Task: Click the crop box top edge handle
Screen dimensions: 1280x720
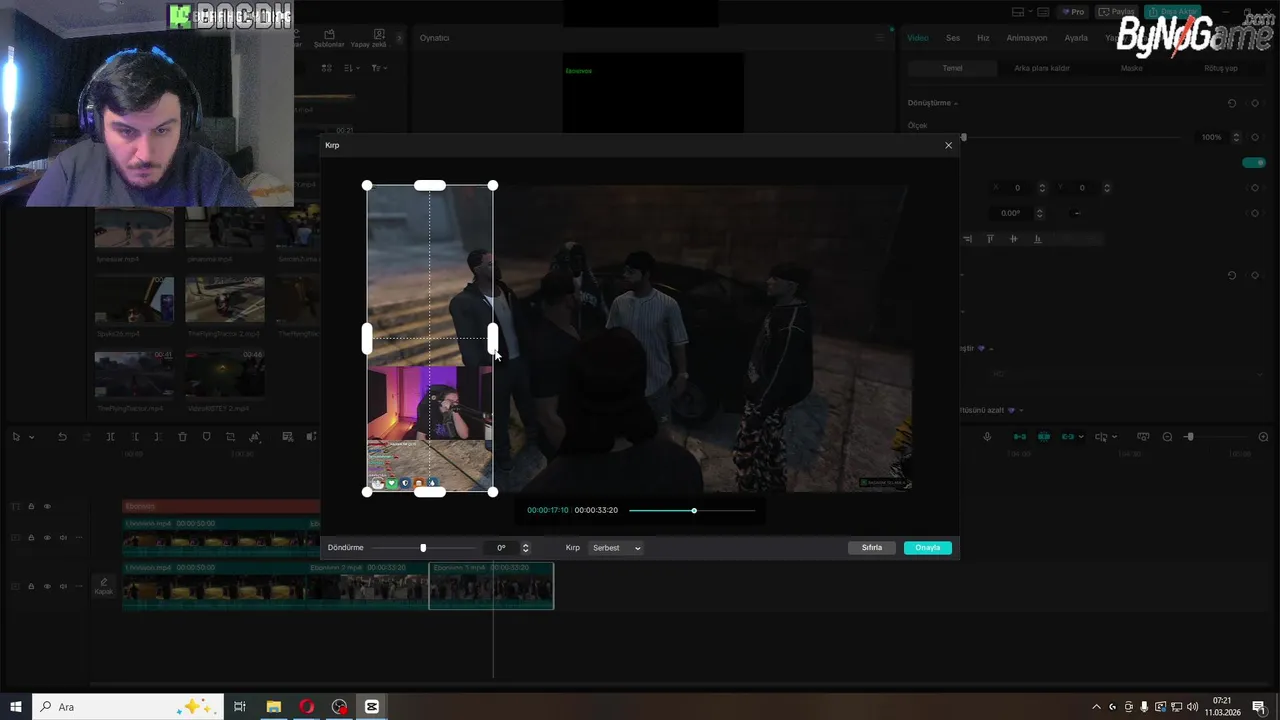Action: (430, 185)
